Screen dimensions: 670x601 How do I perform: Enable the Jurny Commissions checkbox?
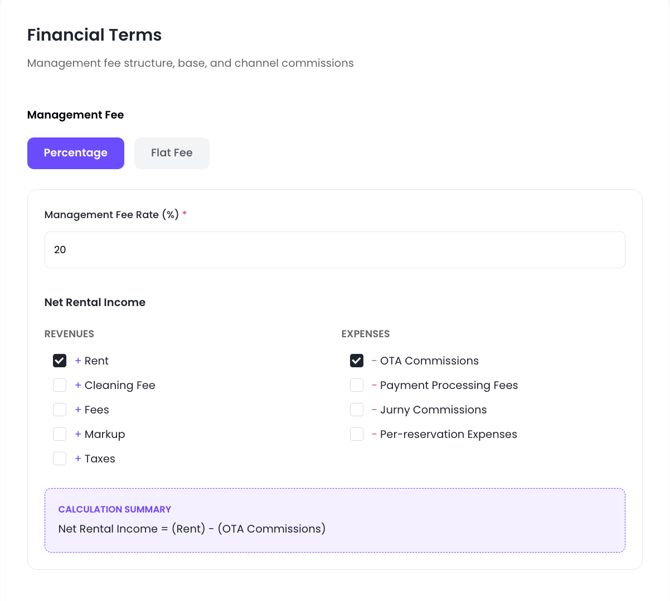356,409
